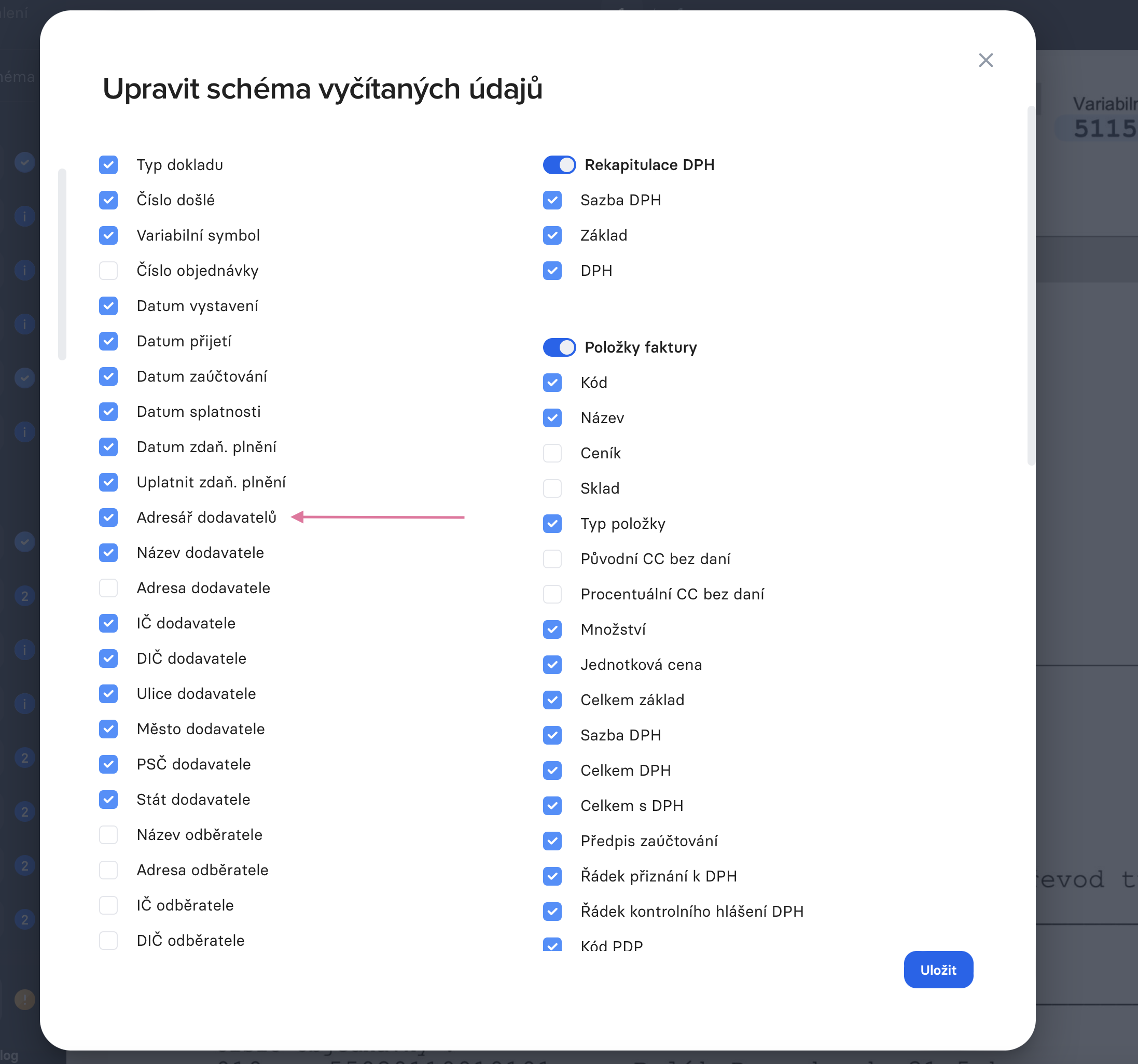Viewport: 1138px width, 1064px height.
Task: Click the left column scrollbar thumb
Action: 62,264
